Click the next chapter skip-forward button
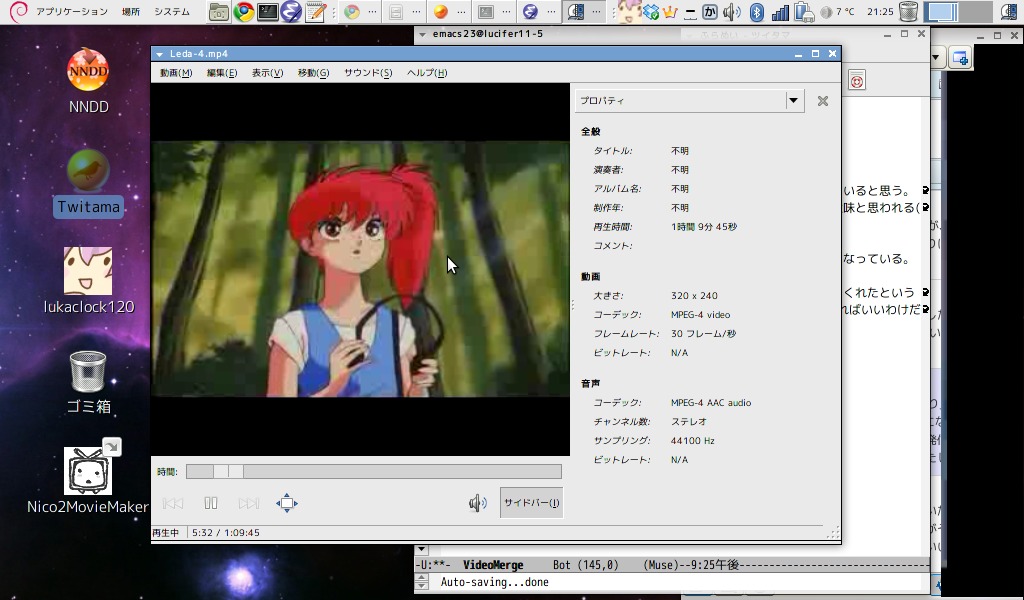 pyautogui.click(x=248, y=503)
